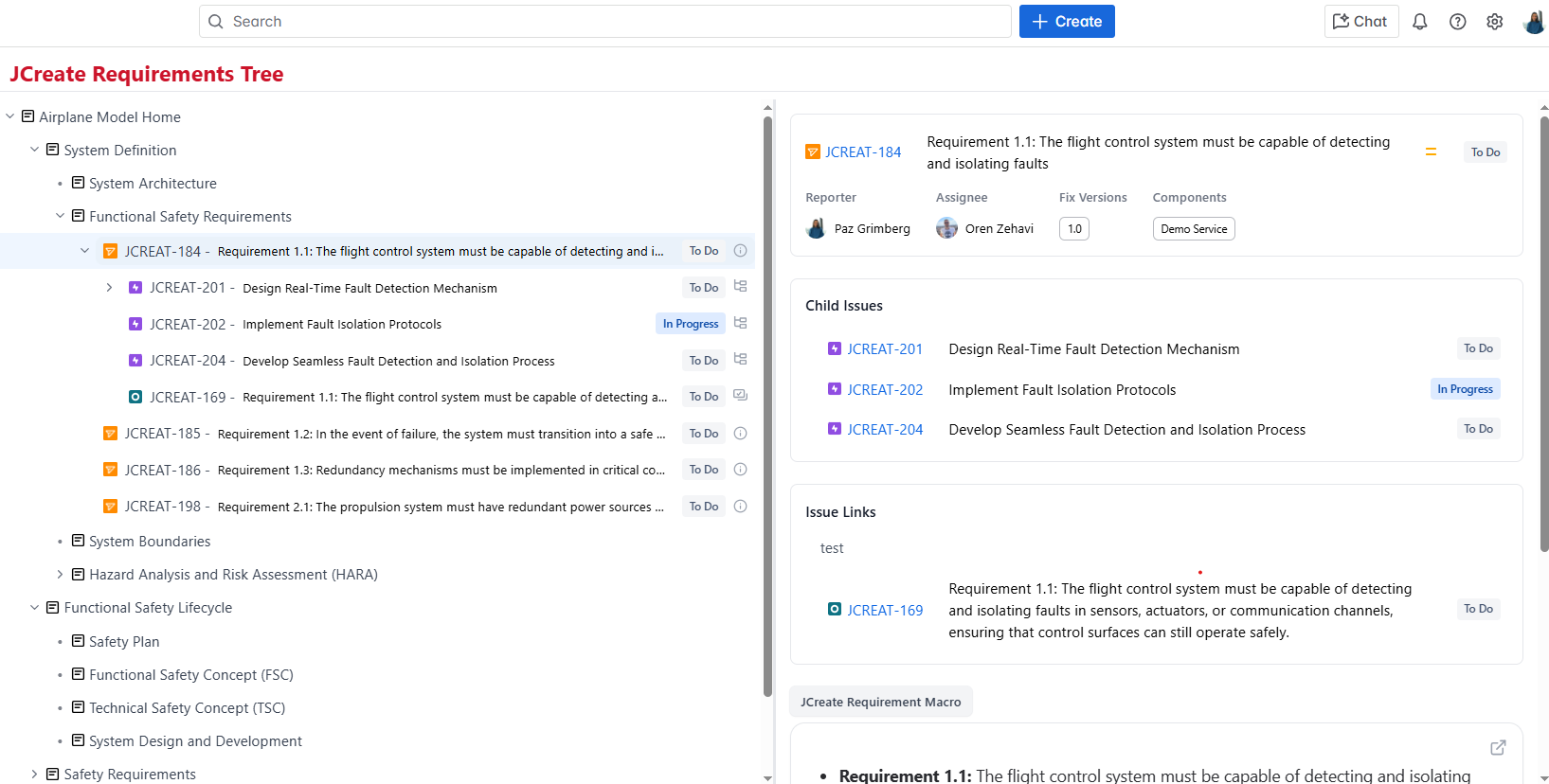
Task: Click the hierarchy icon on JCREAT-204 row
Action: [x=741, y=360]
